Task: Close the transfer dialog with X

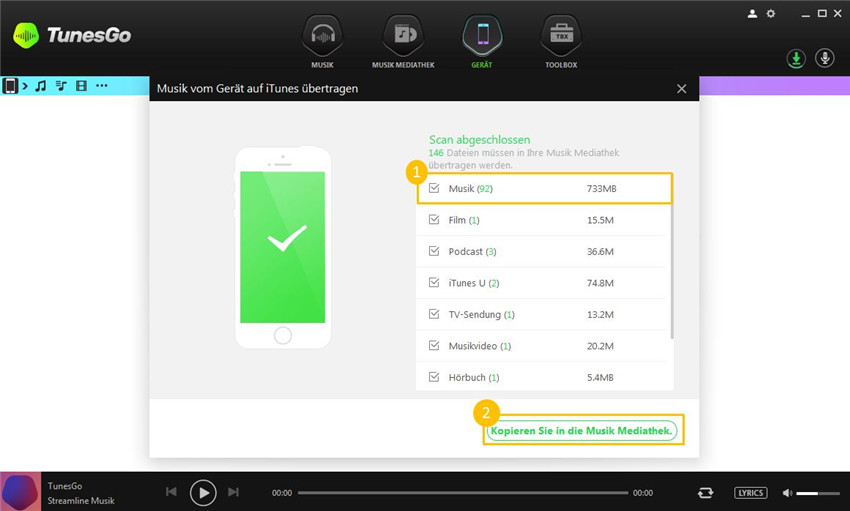Action: point(681,89)
